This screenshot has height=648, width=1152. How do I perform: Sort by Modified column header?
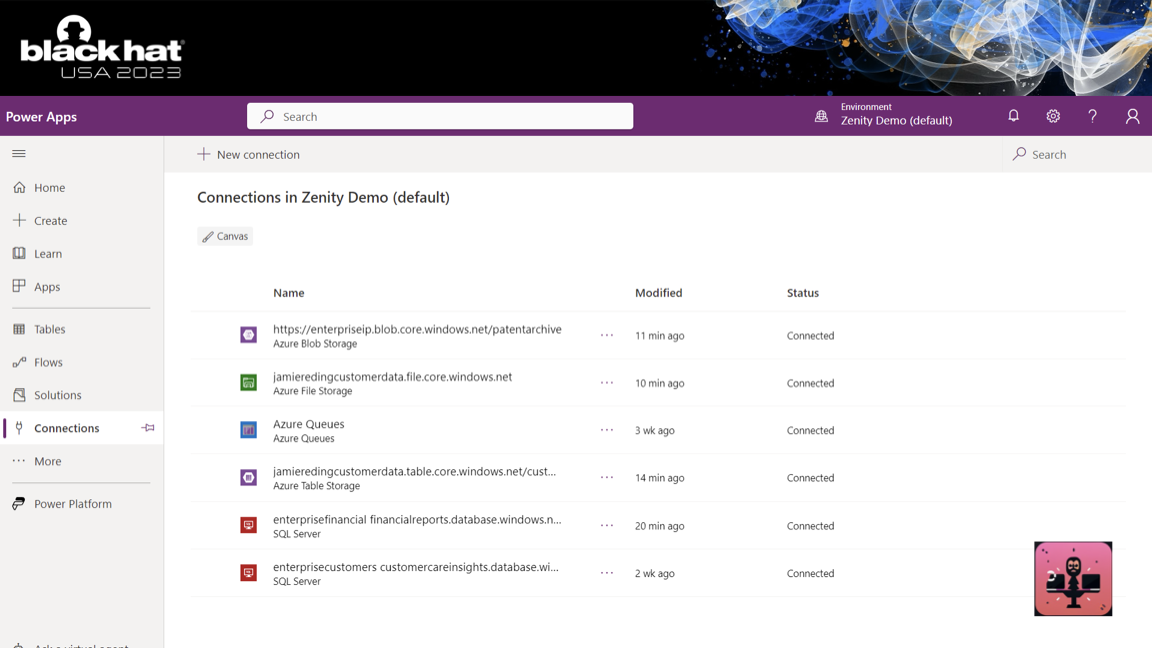click(658, 292)
